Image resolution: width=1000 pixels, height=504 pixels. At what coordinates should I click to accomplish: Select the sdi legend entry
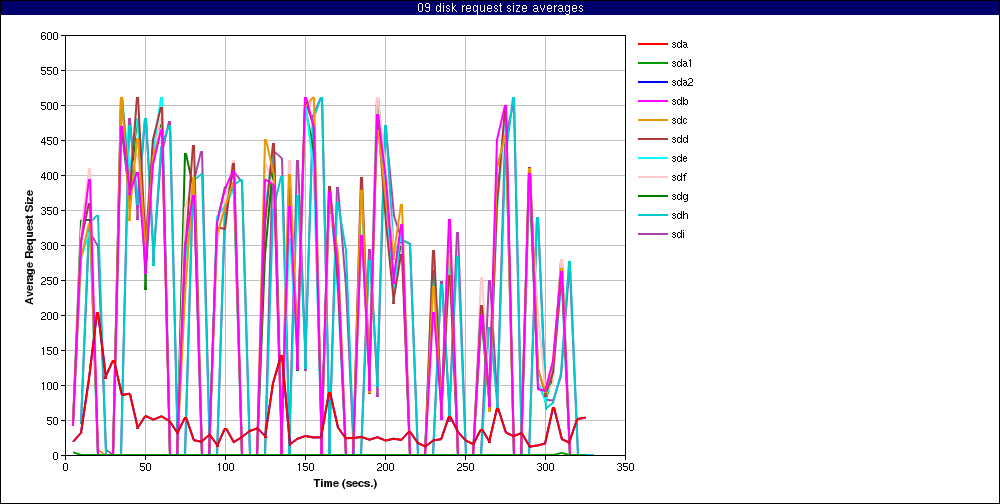coord(663,234)
